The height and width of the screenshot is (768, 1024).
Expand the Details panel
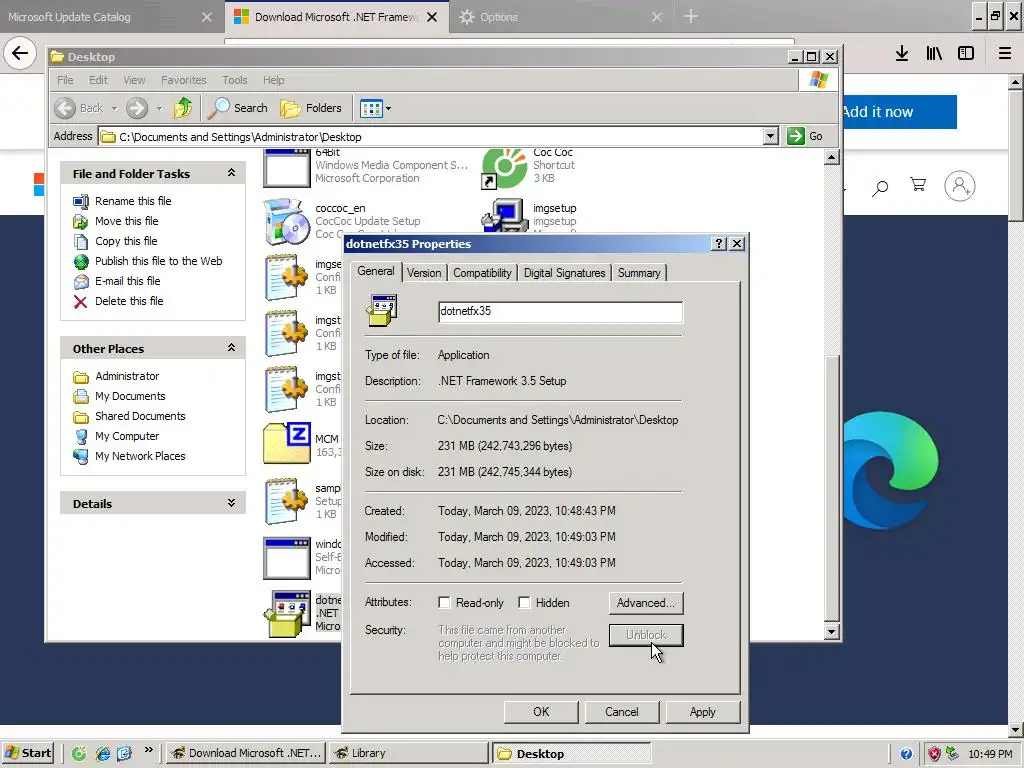point(231,503)
